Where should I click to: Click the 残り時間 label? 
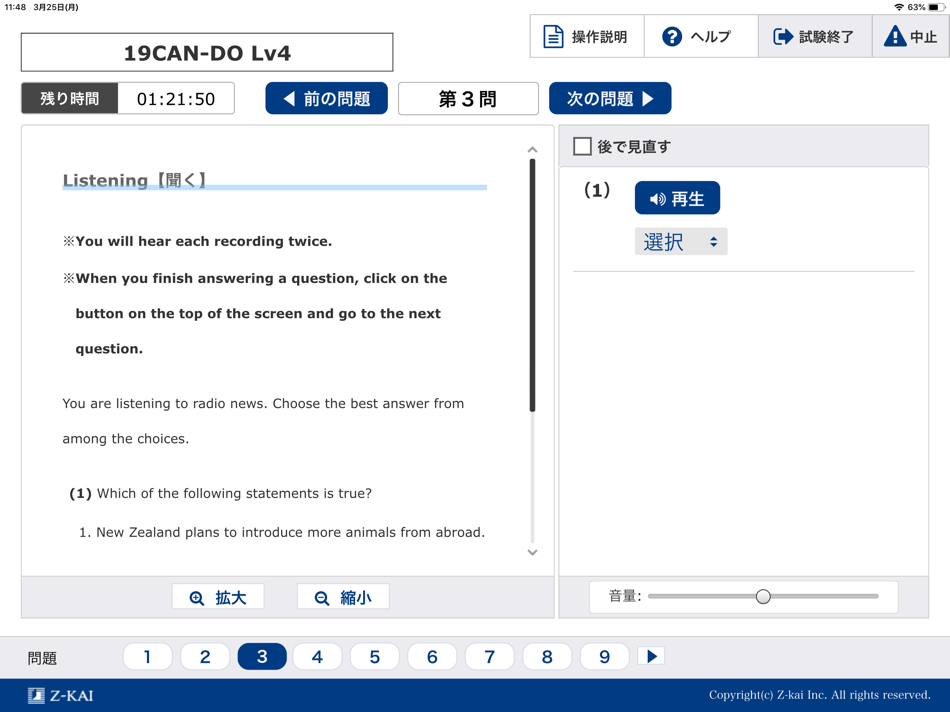pyautogui.click(x=70, y=99)
